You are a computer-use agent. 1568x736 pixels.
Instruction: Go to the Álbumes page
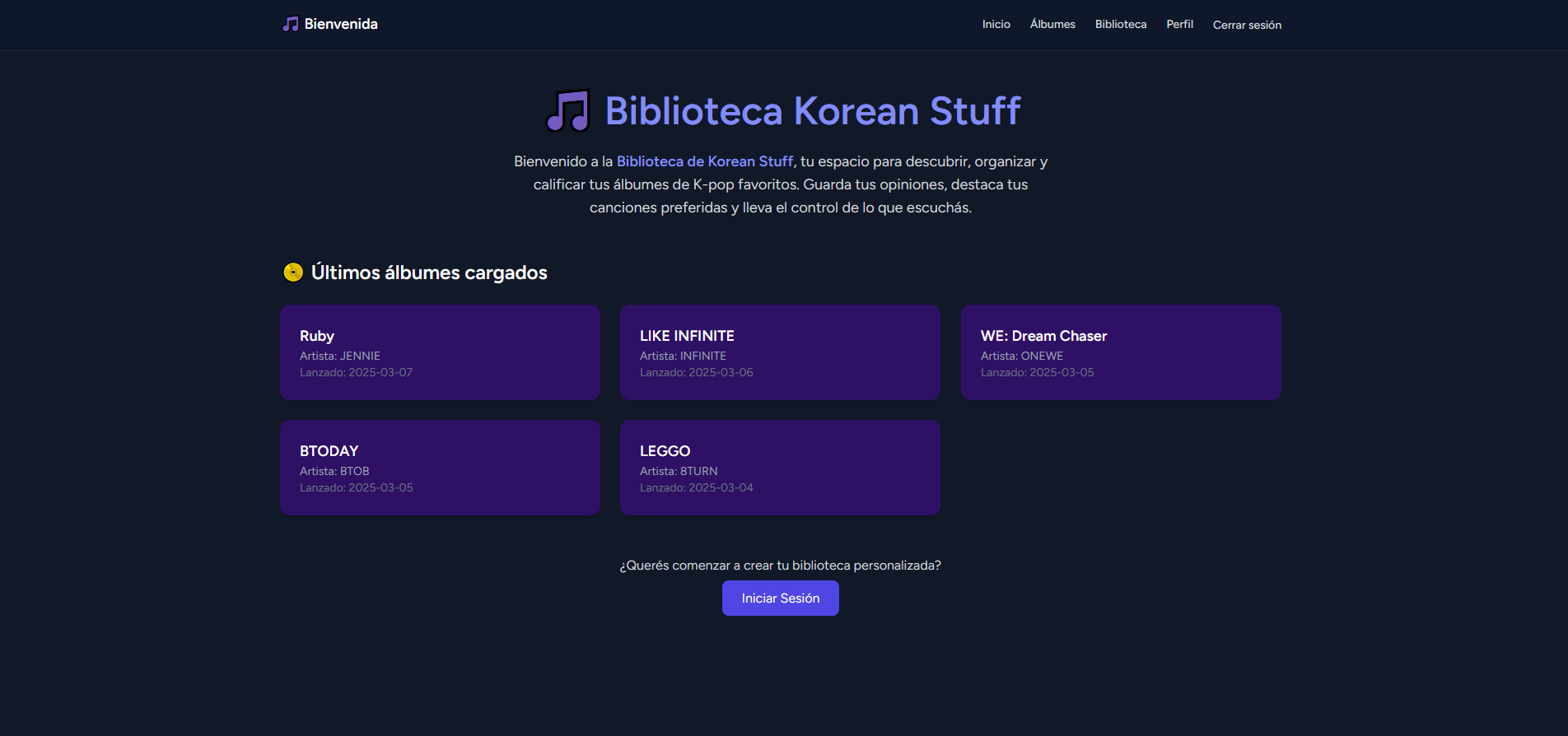coord(1052,25)
